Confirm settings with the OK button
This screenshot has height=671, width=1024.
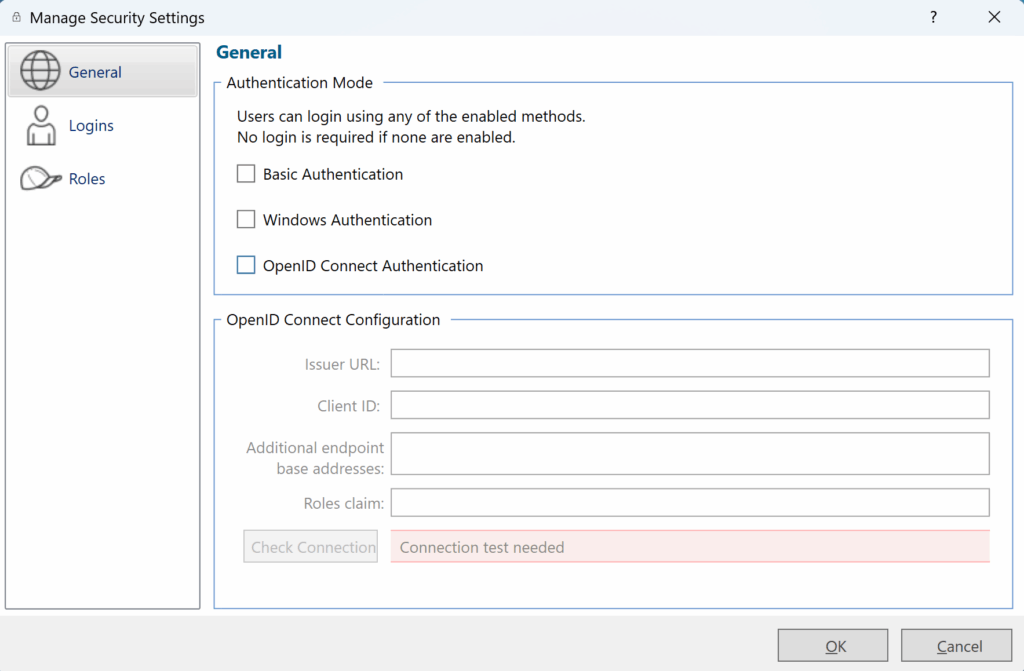coord(833,645)
